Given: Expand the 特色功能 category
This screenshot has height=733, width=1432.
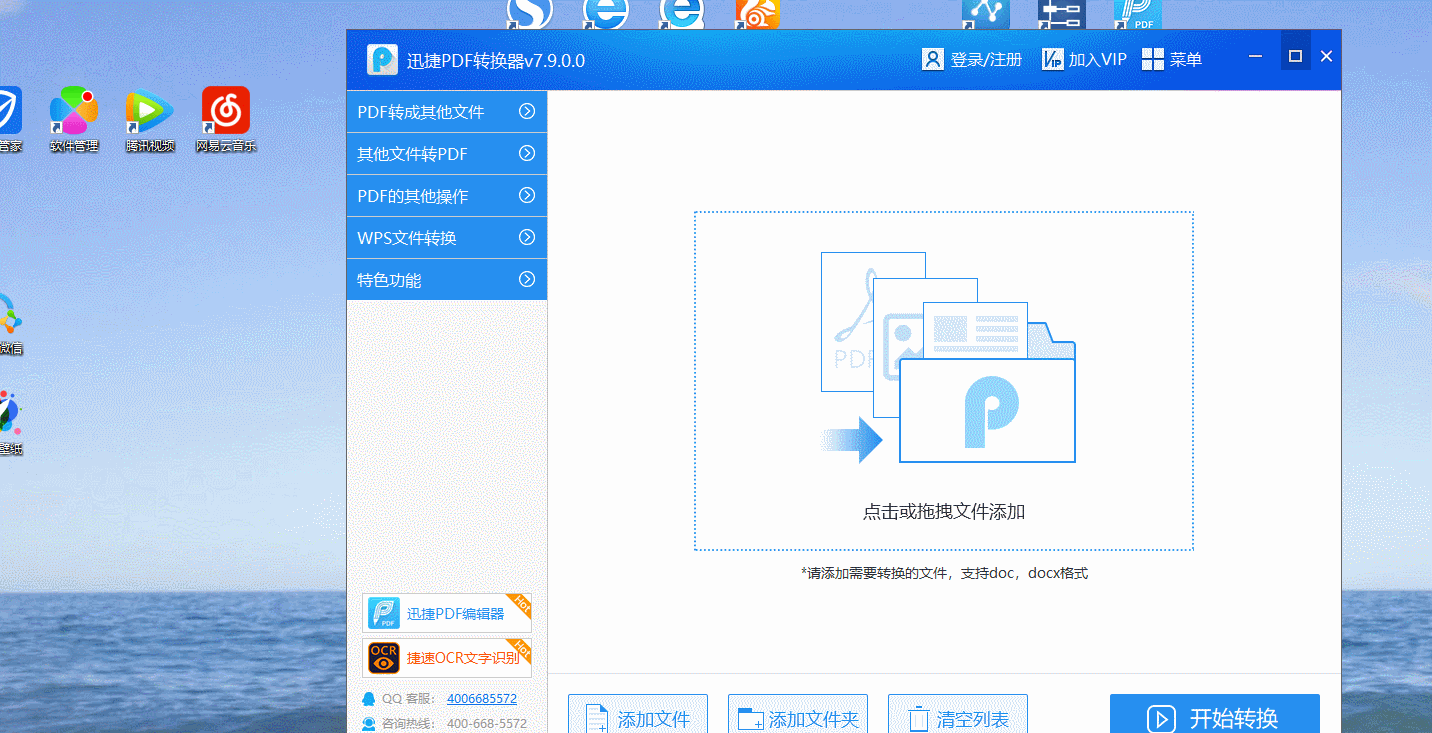Looking at the screenshot, I should (447, 280).
